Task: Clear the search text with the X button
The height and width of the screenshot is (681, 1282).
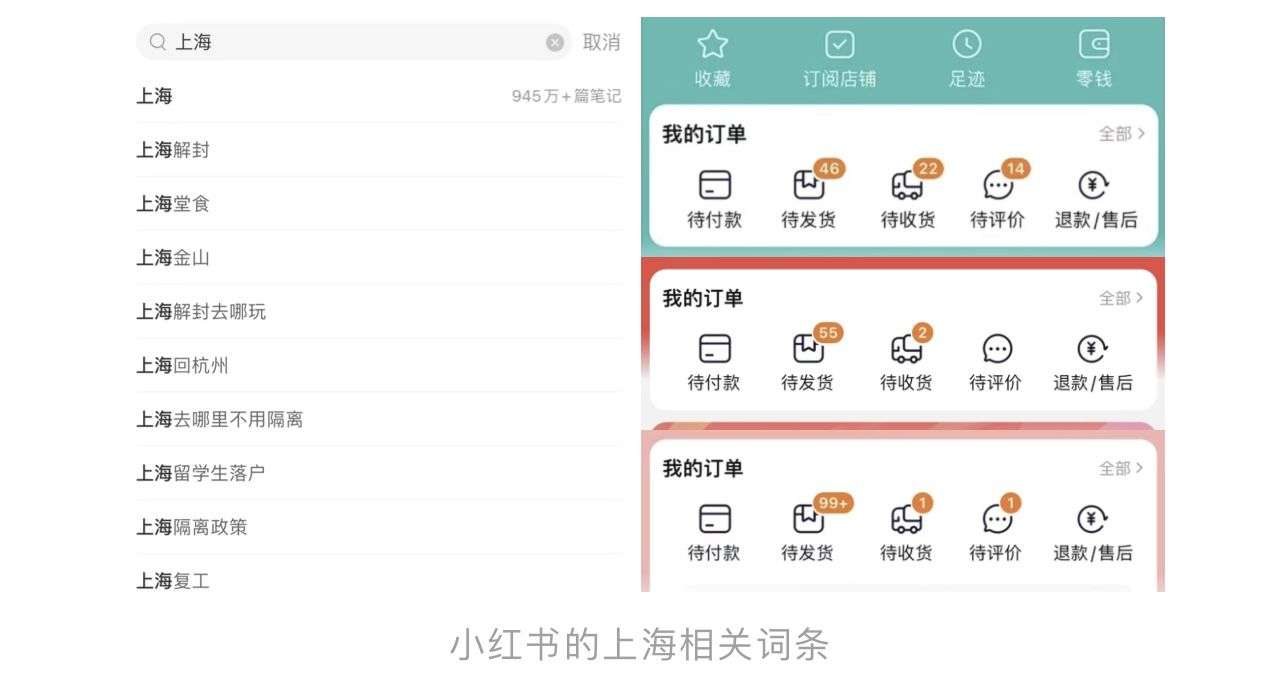Action: coord(555,42)
